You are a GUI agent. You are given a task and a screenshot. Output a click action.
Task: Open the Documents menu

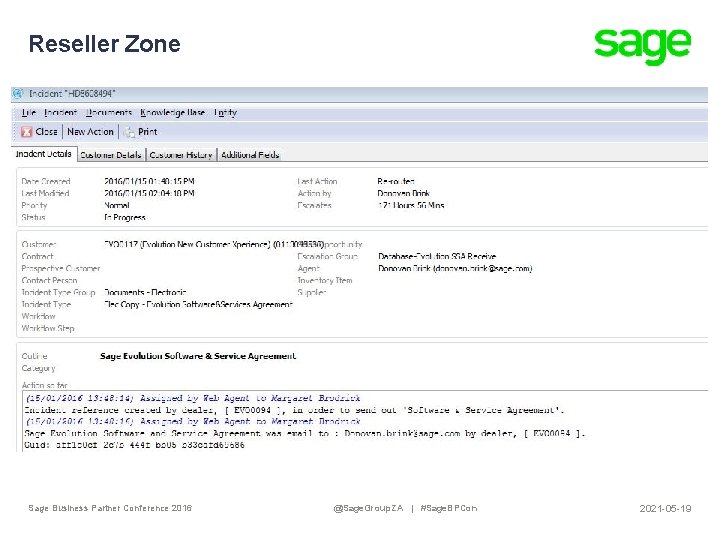[109, 112]
